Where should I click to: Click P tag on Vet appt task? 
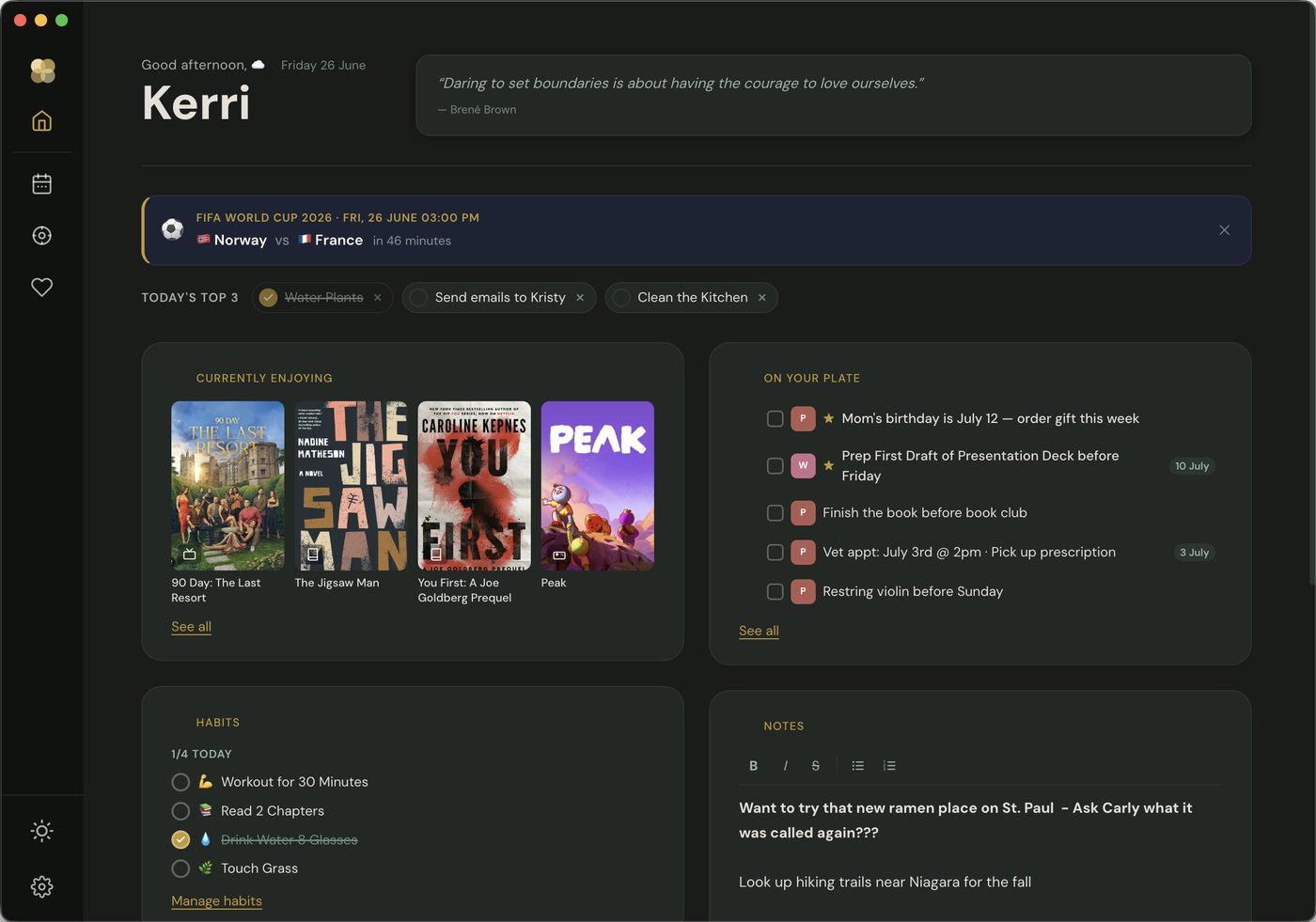[x=803, y=553]
